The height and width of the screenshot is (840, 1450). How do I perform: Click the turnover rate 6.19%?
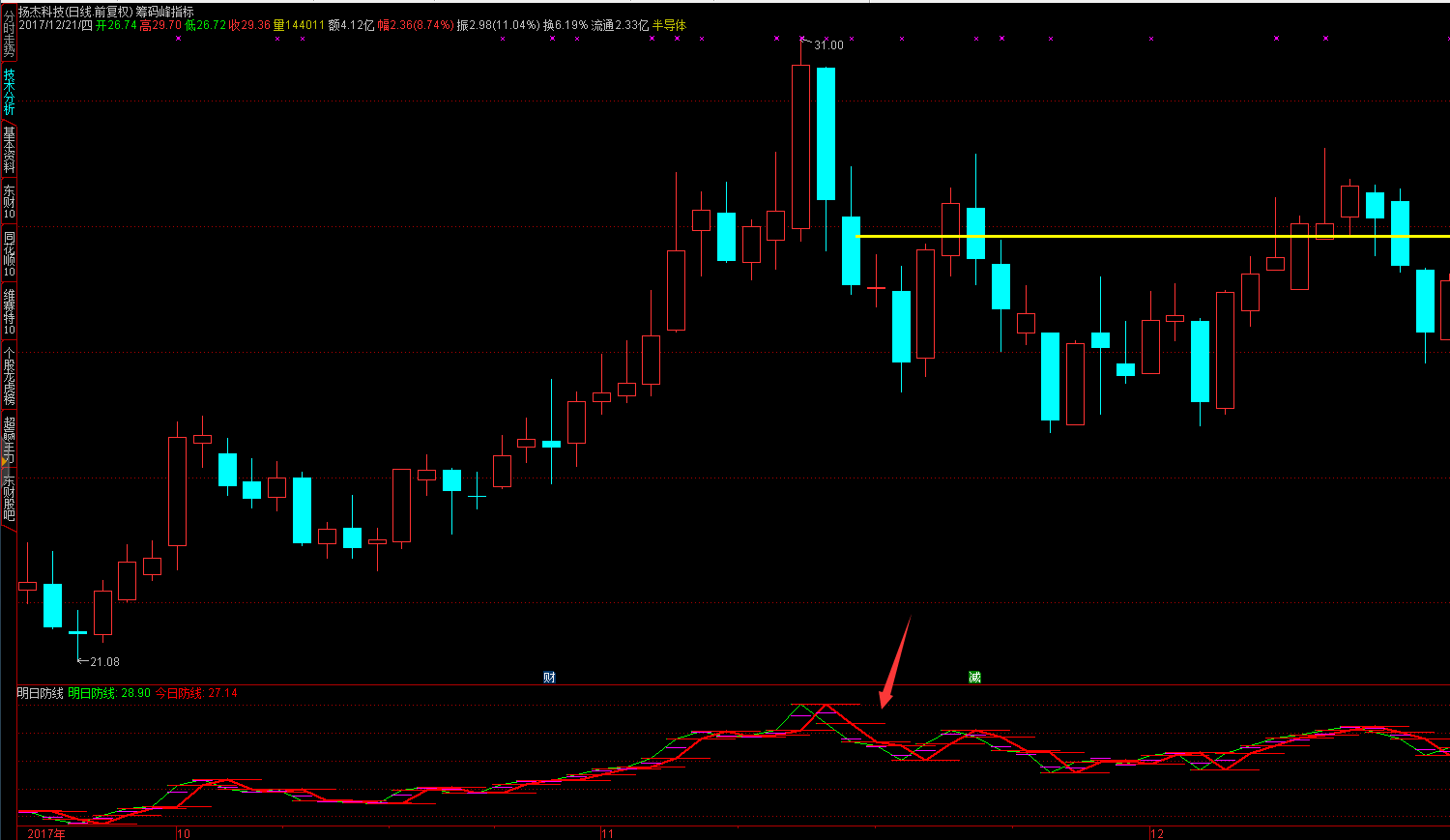pos(571,25)
